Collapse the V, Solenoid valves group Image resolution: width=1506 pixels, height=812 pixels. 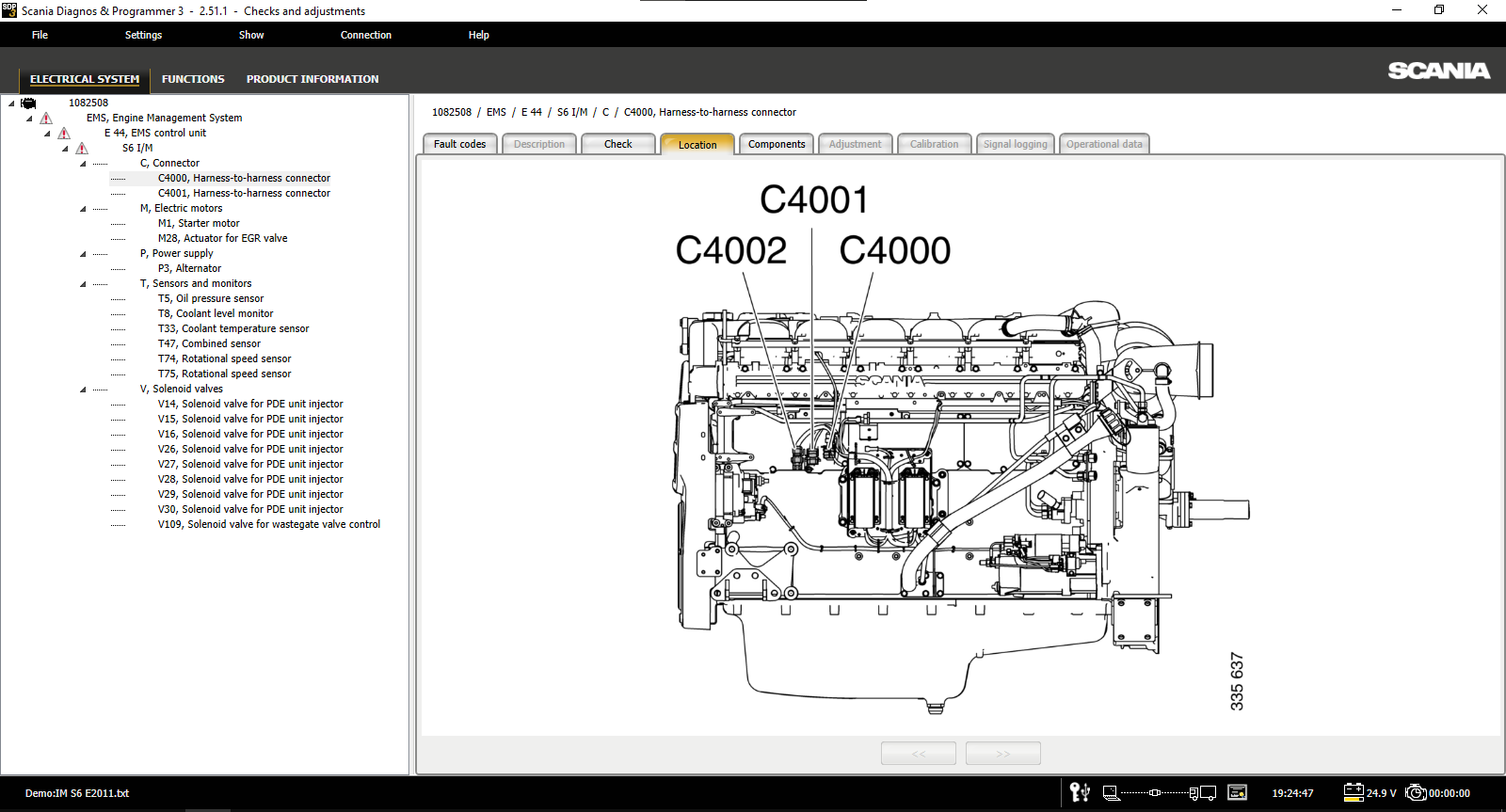point(83,390)
